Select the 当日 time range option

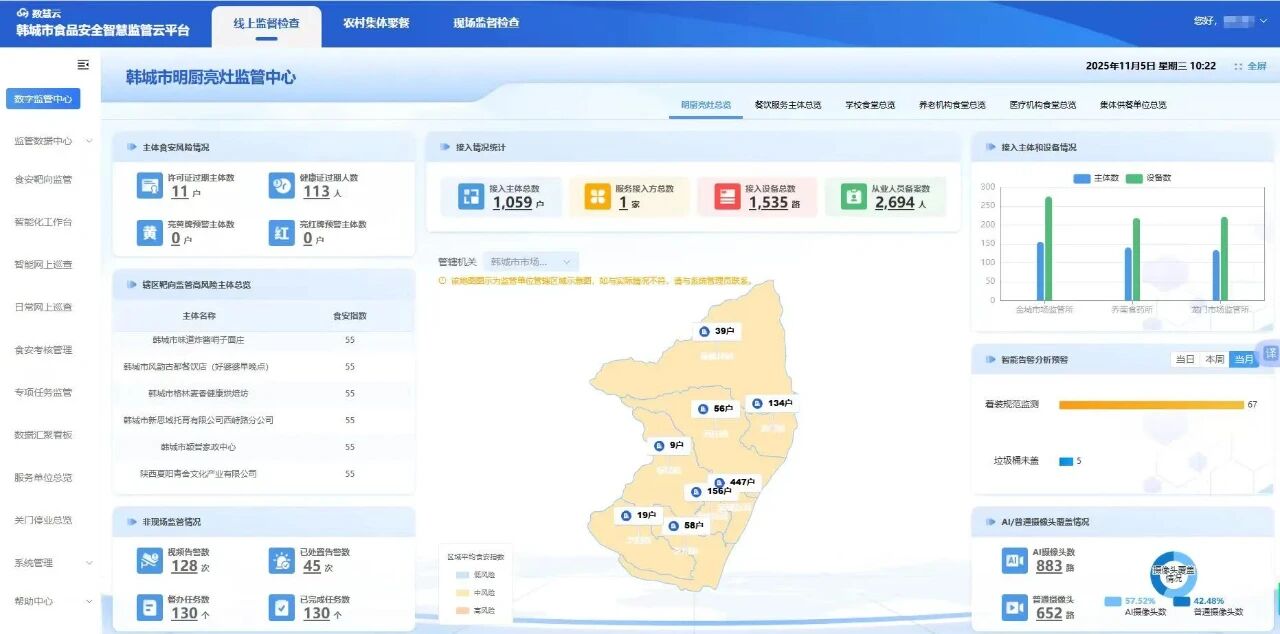tap(1185, 359)
